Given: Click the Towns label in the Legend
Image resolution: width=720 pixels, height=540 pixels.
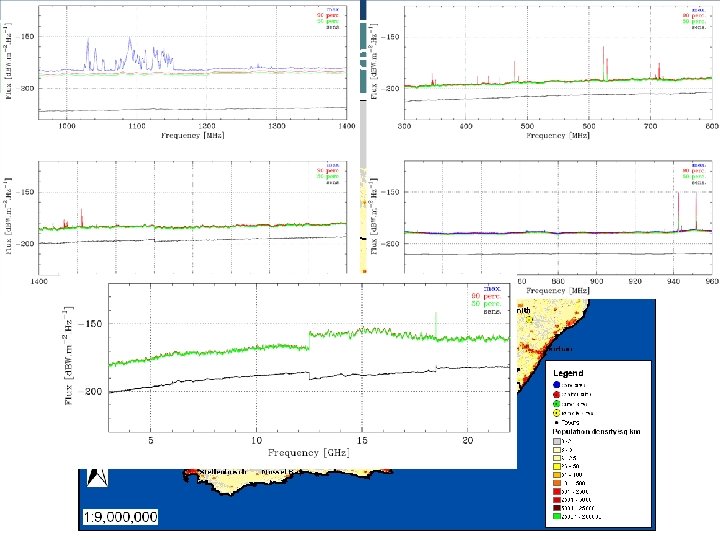Looking at the screenshot, I should click(x=570, y=422).
